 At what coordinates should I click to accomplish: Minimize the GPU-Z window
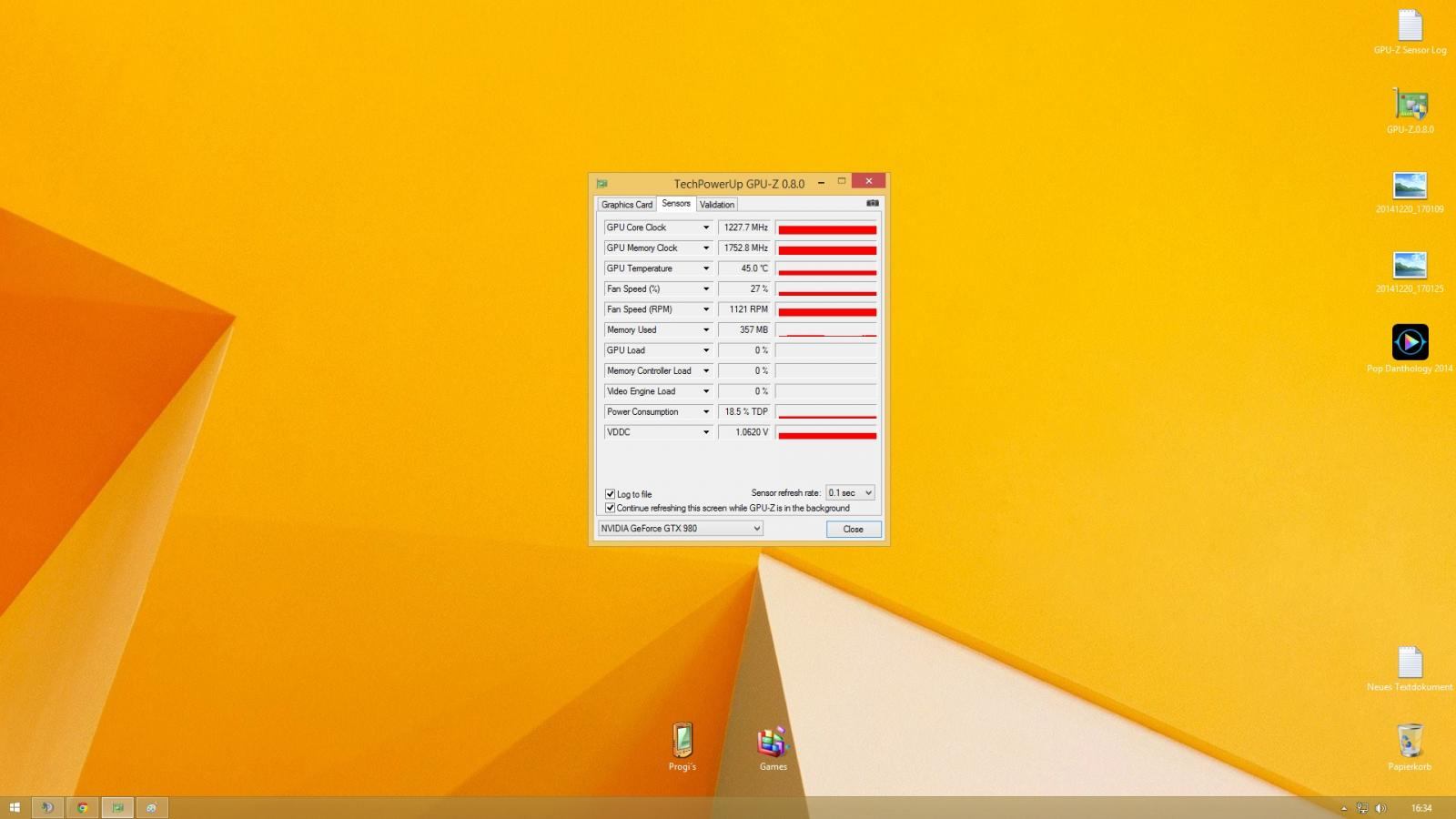(821, 182)
